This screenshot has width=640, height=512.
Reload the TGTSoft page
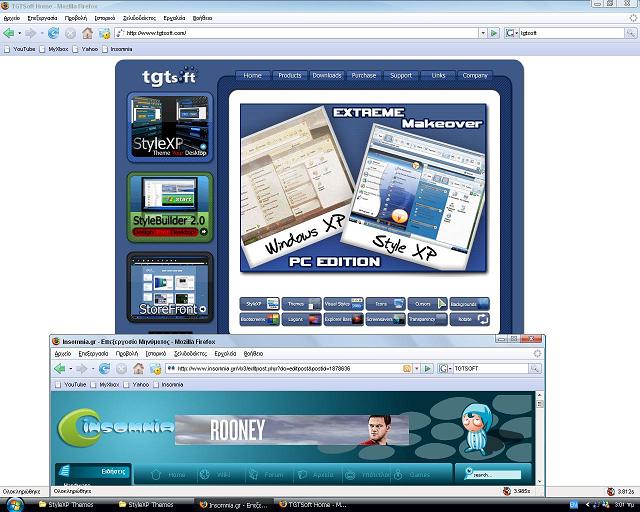coord(53,33)
